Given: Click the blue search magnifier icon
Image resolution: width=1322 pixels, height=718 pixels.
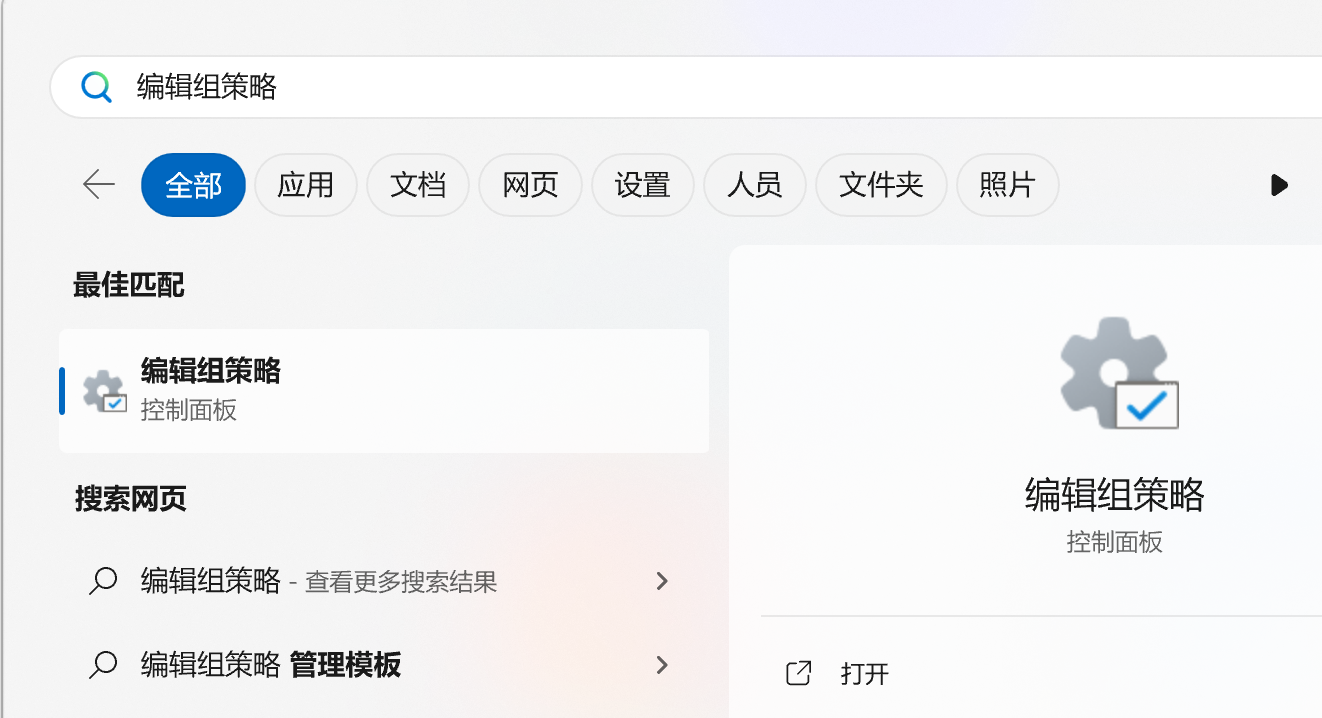Looking at the screenshot, I should pos(96,88).
